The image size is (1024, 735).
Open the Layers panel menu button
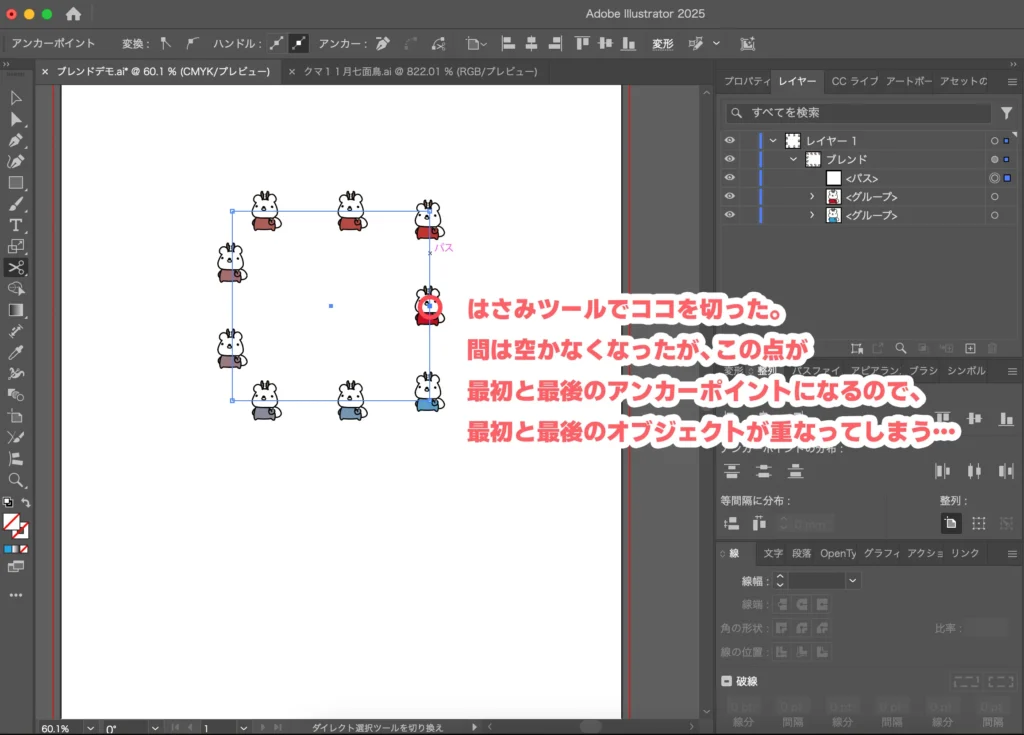[1012, 82]
